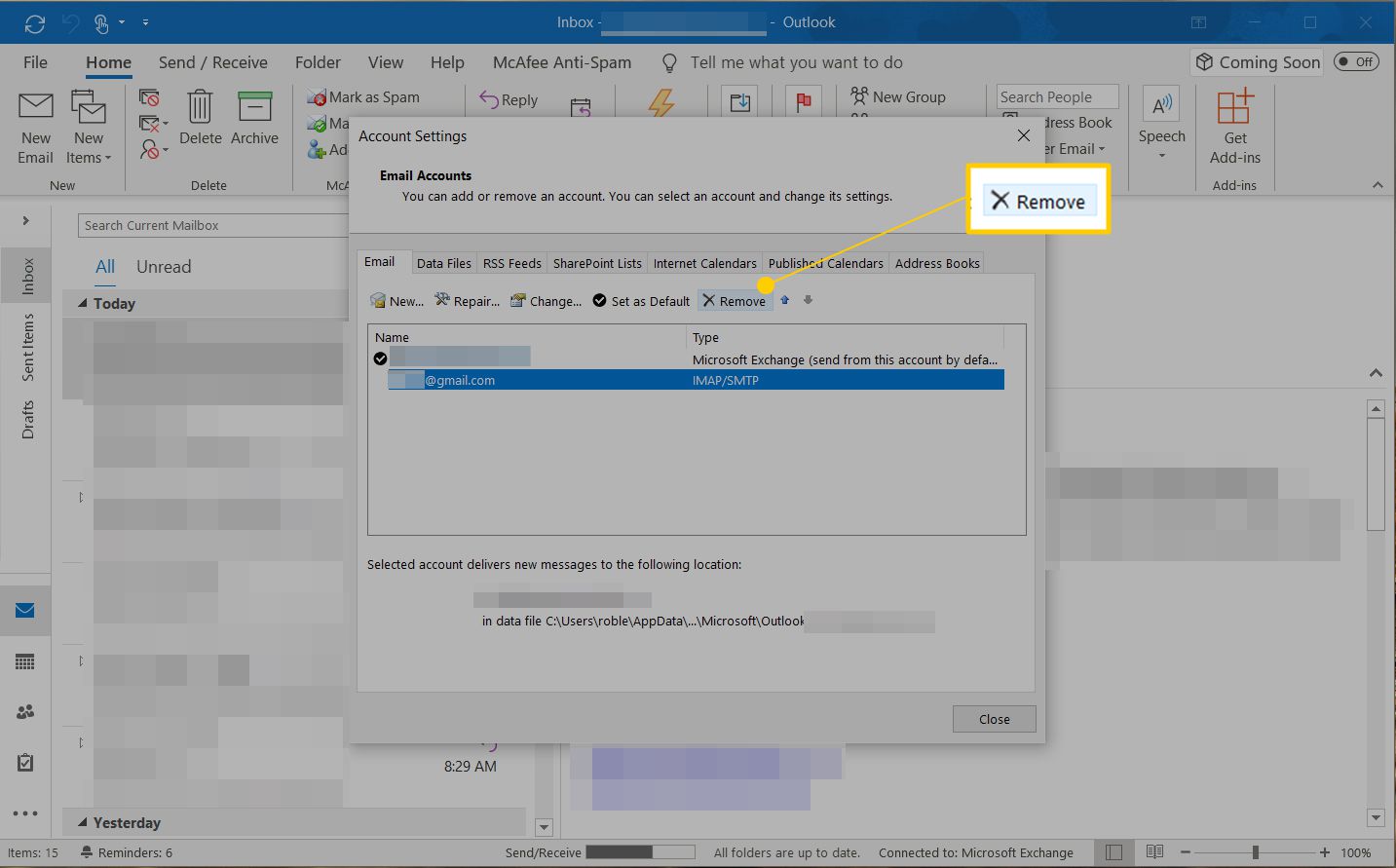1396x868 pixels.
Task: Expand the folder pane arrow
Action: pyautogui.click(x=25, y=221)
